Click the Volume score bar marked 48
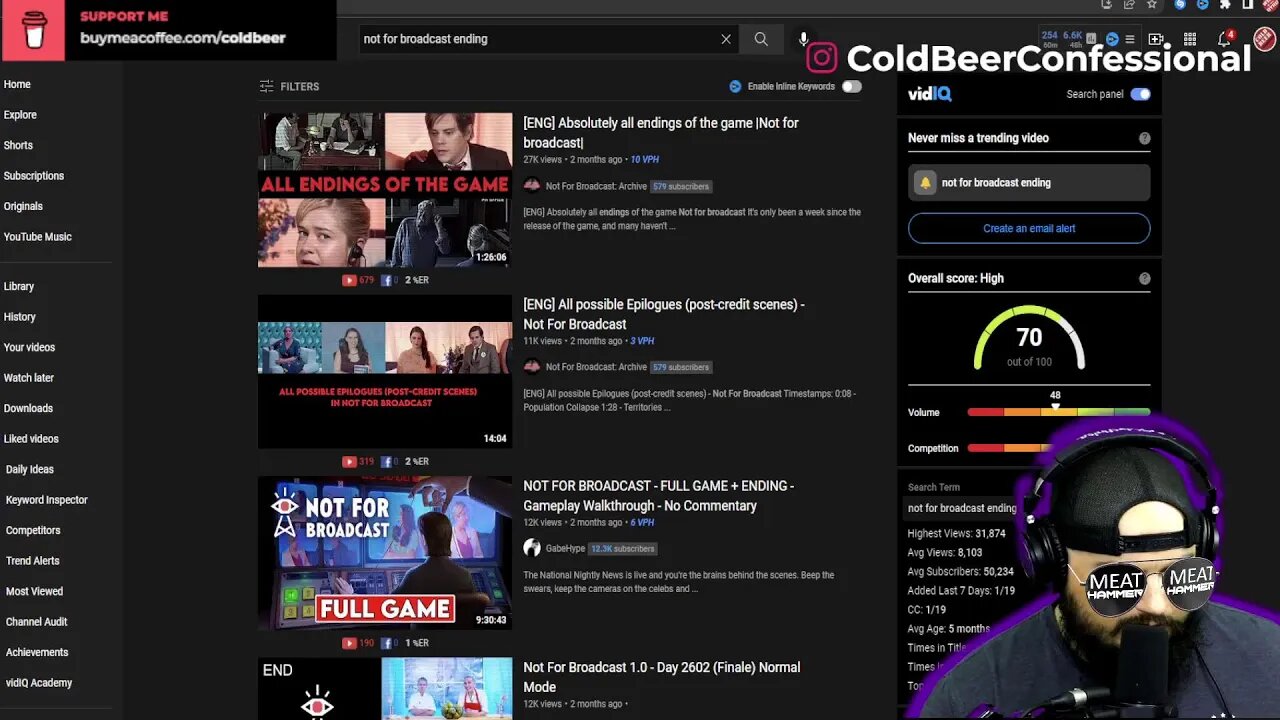1280x720 pixels. pos(1058,412)
